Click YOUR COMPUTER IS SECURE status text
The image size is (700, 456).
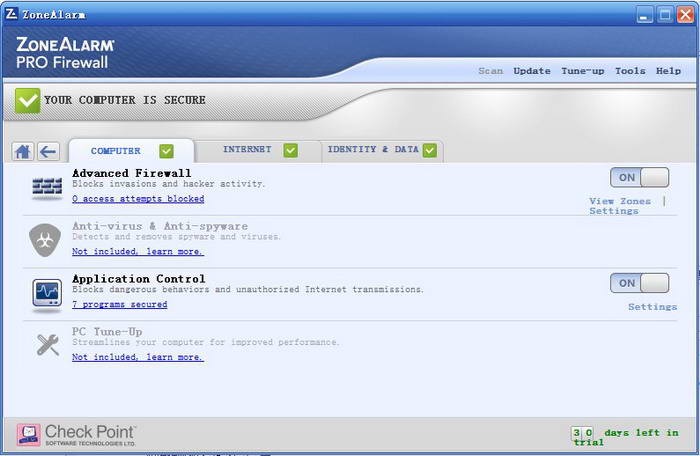click(x=125, y=100)
